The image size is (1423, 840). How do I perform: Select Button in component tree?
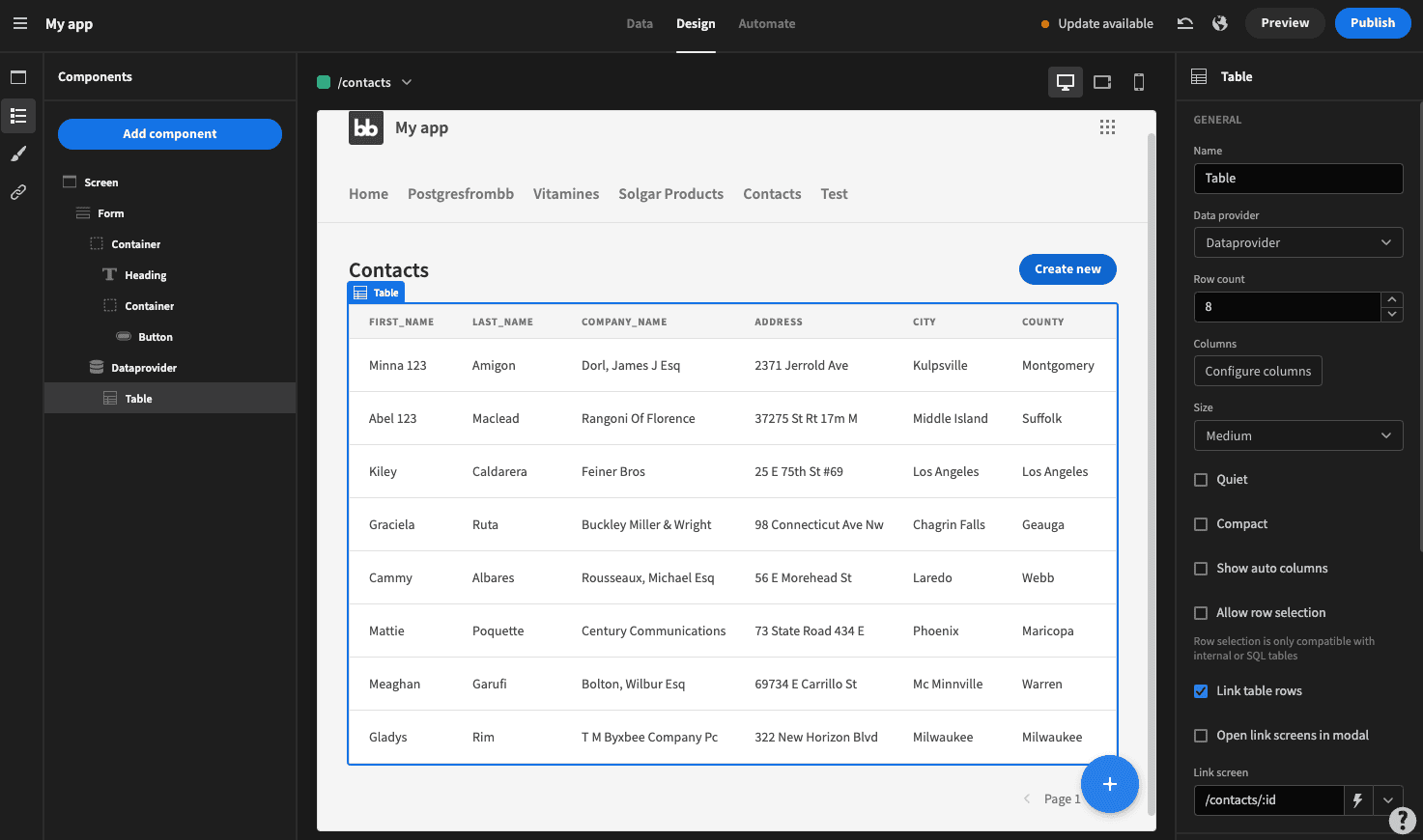coord(170,337)
